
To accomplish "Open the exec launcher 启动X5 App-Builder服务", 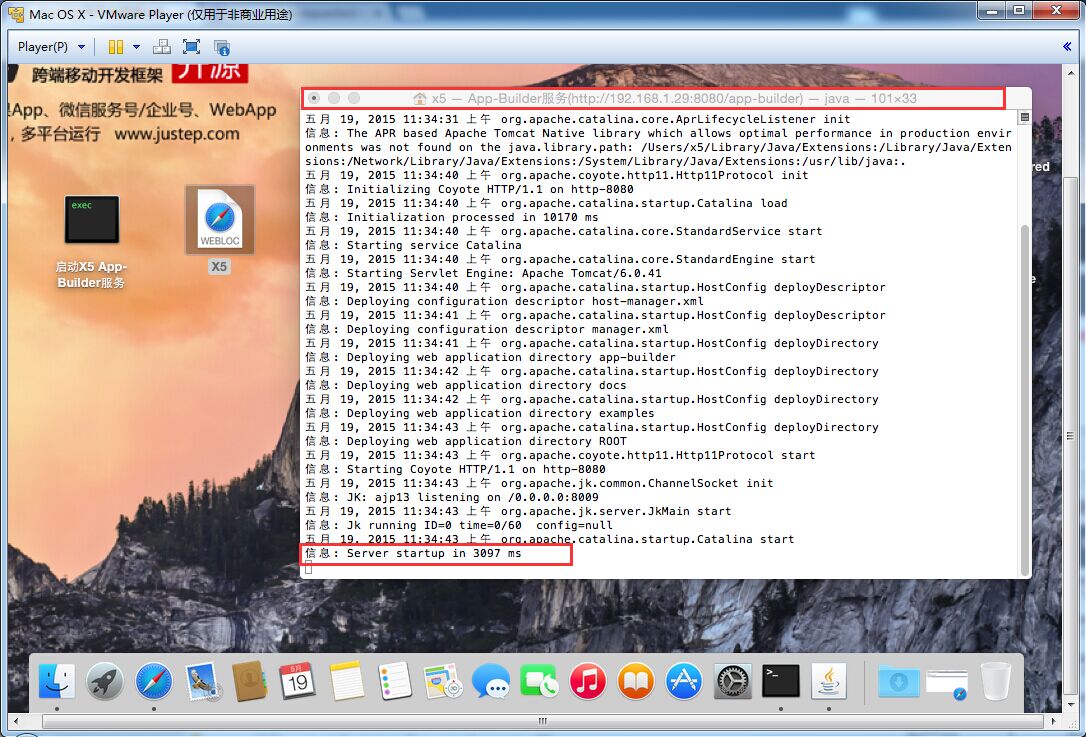I will pyautogui.click(x=91, y=242).
